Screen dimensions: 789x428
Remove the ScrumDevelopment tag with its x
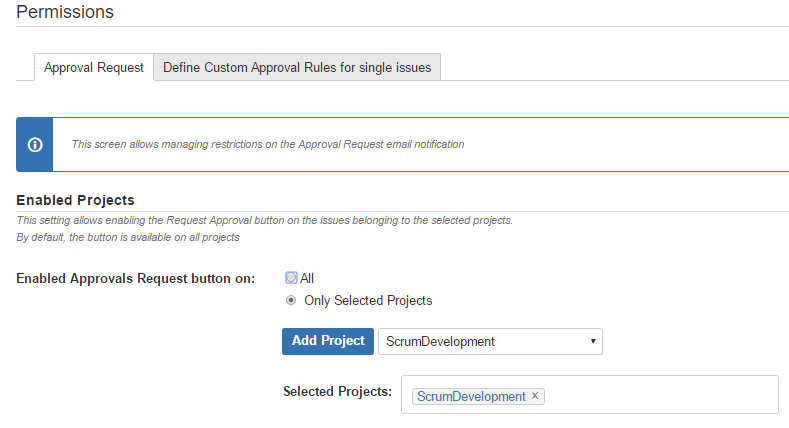535,396
